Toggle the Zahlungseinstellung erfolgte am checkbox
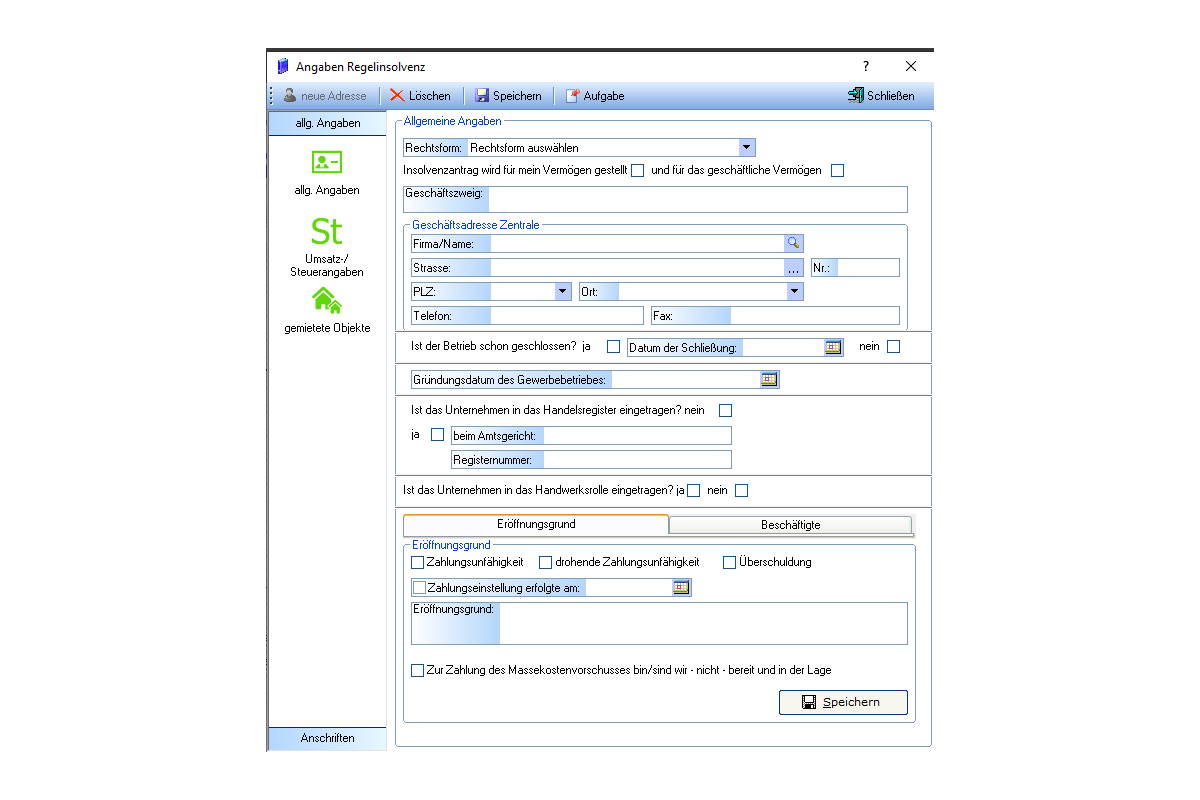The height and width of the screenshot is (800, 1200). tap(420, 588)
